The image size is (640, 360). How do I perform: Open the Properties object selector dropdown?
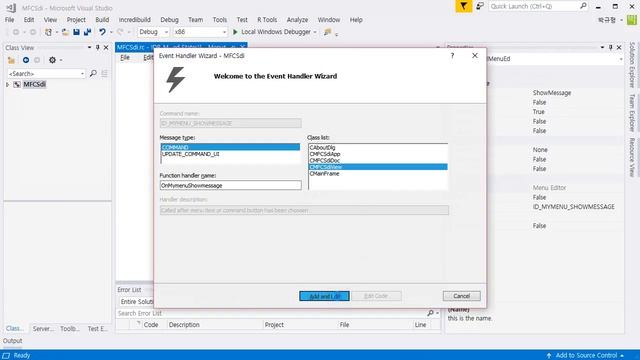[621, 59]
